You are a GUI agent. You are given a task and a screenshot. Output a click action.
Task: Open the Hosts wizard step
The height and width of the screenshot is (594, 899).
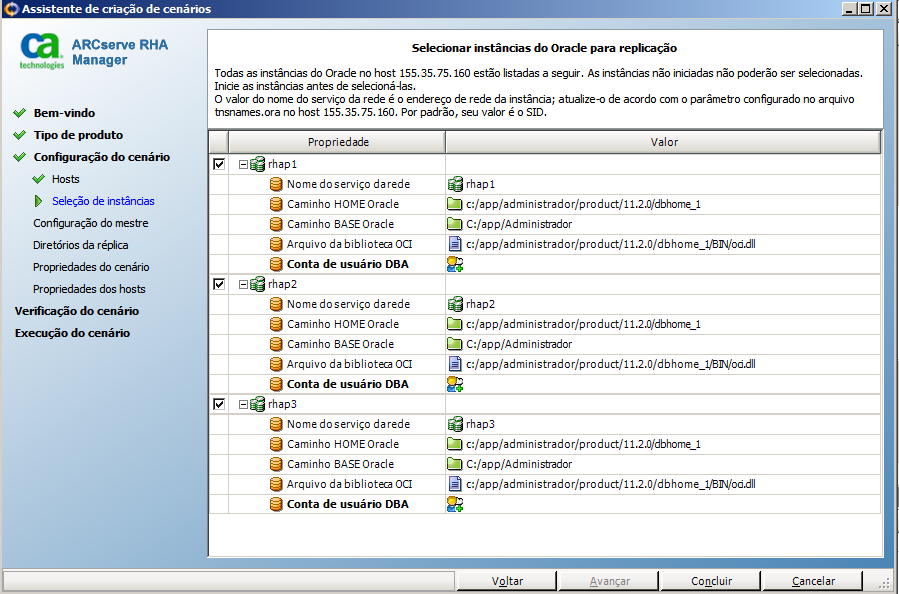65,179
